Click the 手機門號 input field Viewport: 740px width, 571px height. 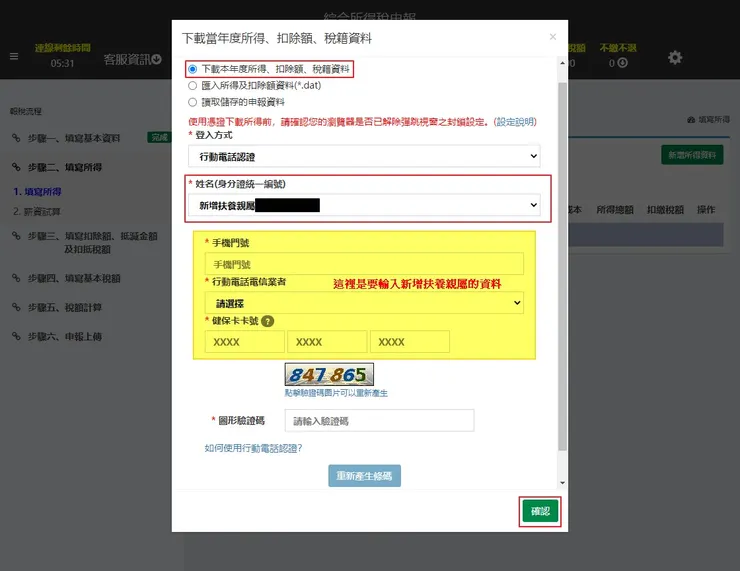click(x=364, y=264)
